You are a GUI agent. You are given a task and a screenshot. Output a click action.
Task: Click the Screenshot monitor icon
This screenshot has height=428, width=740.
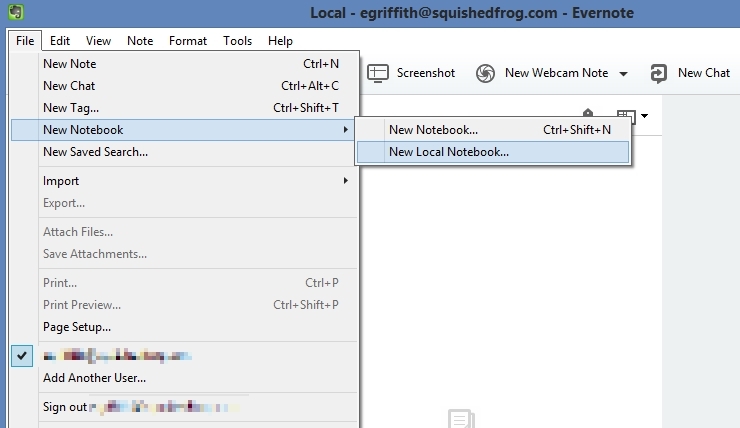pyautogui.click(x=378, y=74)
